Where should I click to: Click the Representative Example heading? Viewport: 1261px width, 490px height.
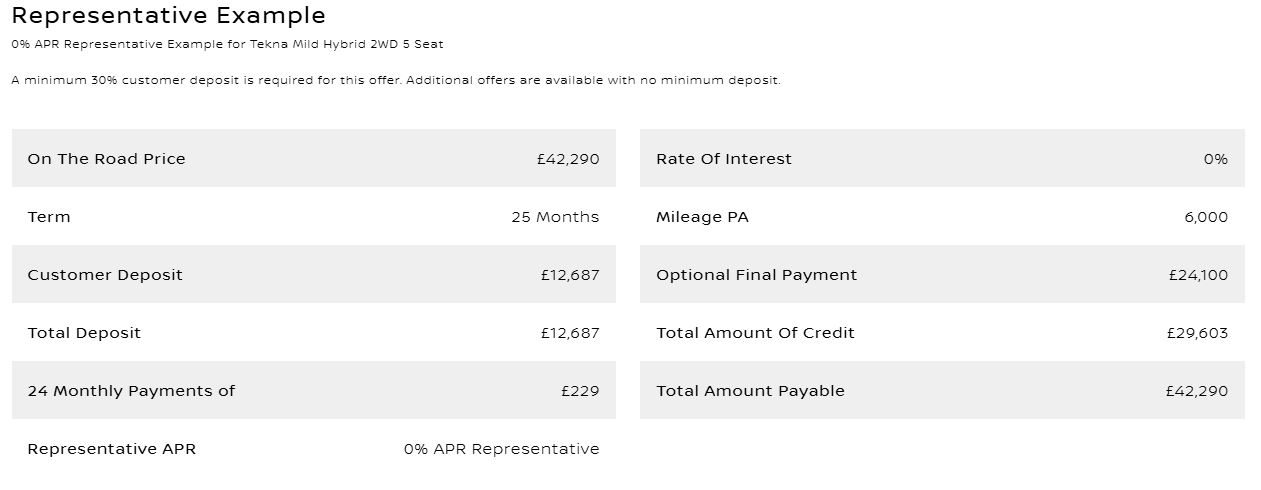coord(168,16)
